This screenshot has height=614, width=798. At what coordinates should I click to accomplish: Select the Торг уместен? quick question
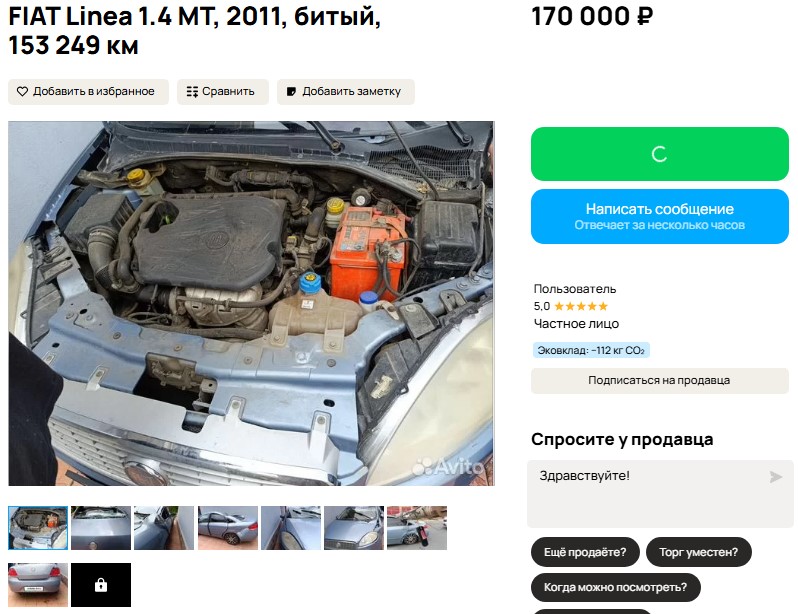(x=698, y=552)
